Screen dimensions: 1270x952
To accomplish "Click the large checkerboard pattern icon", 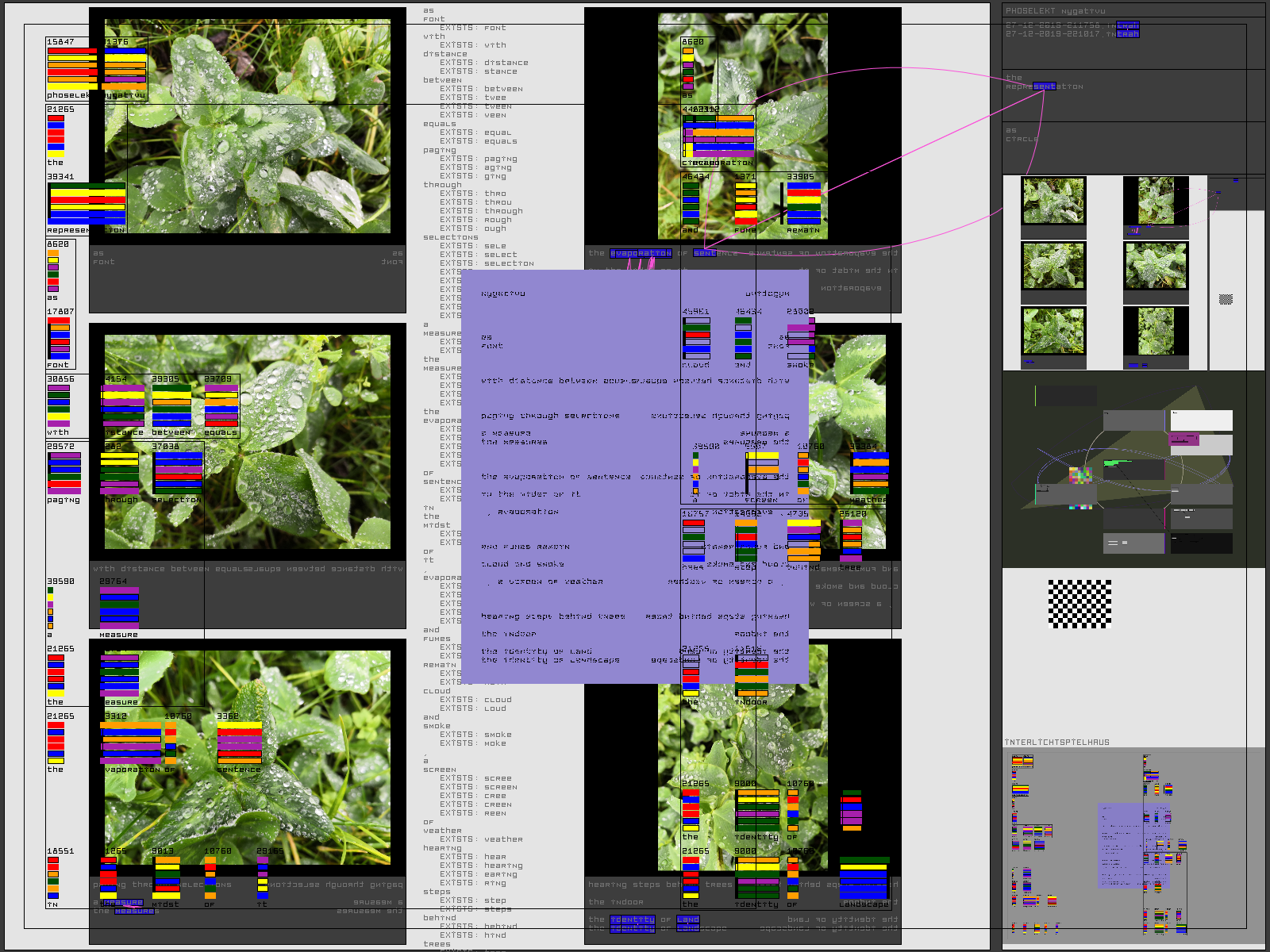I will pyautogui.click(x=1079, y=604).
